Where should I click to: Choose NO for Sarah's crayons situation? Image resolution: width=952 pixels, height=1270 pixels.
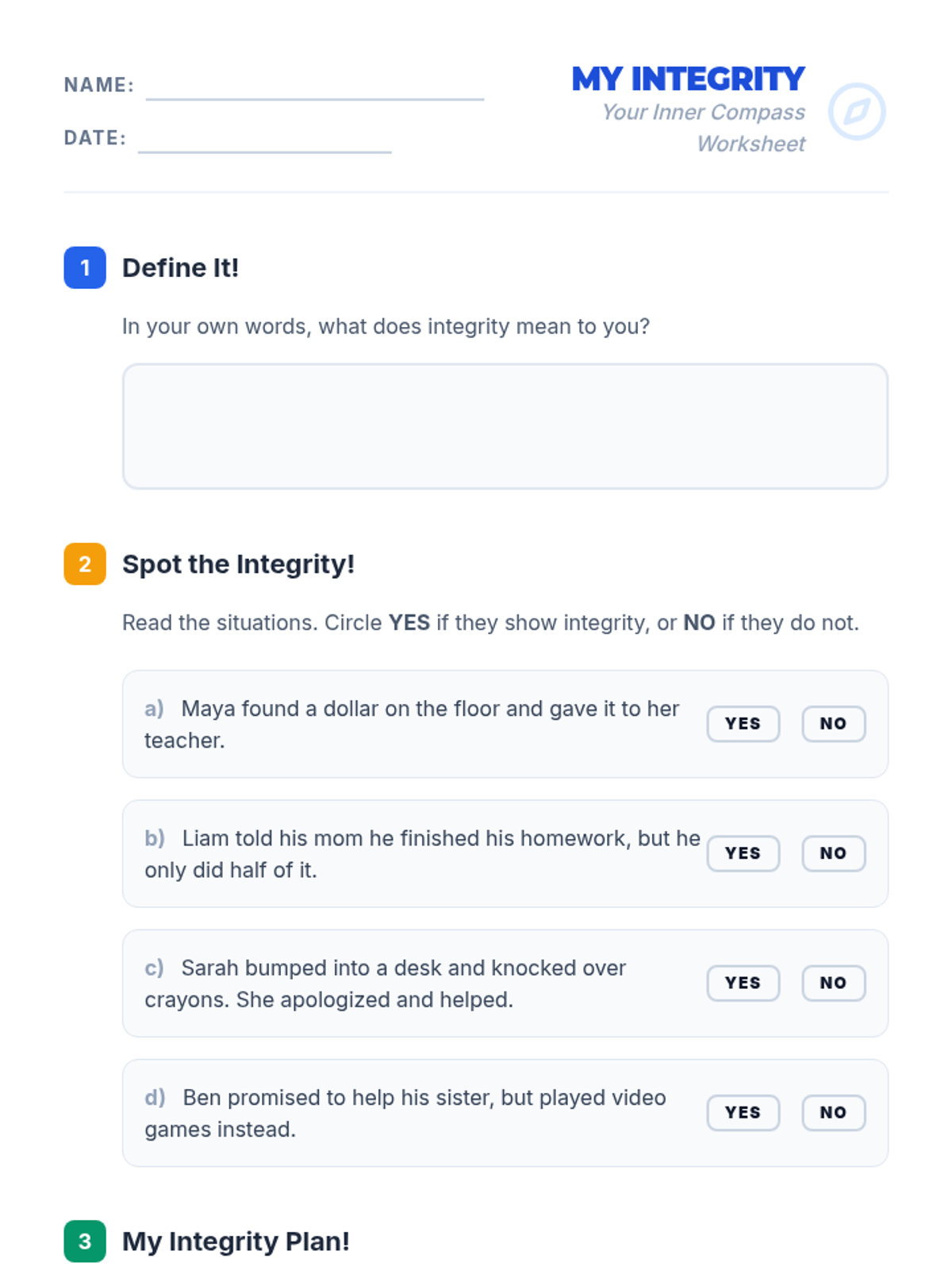click(x=833, y=983)
